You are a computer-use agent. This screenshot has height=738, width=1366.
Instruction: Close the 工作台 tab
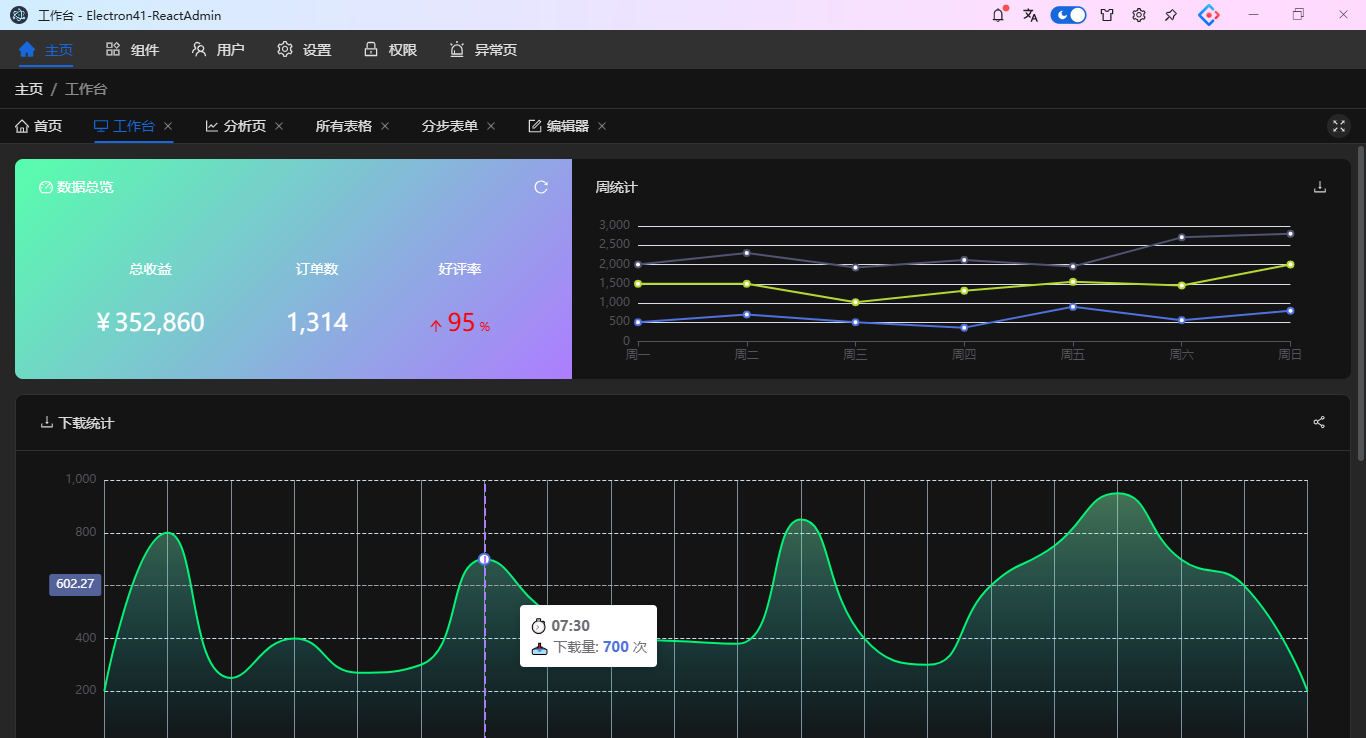(168, 126)
